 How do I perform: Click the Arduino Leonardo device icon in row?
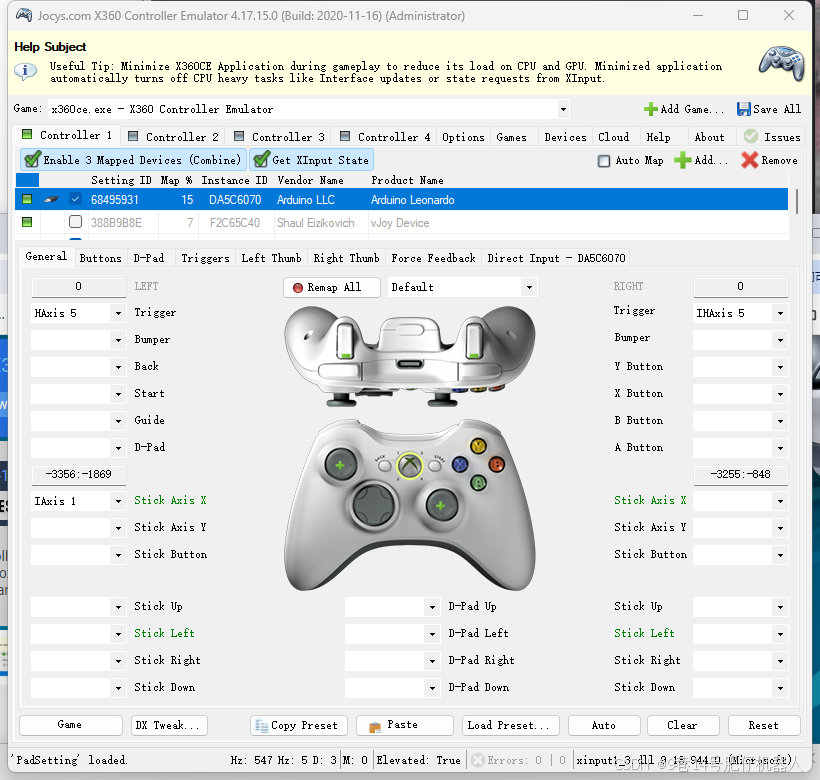[51, 199]
